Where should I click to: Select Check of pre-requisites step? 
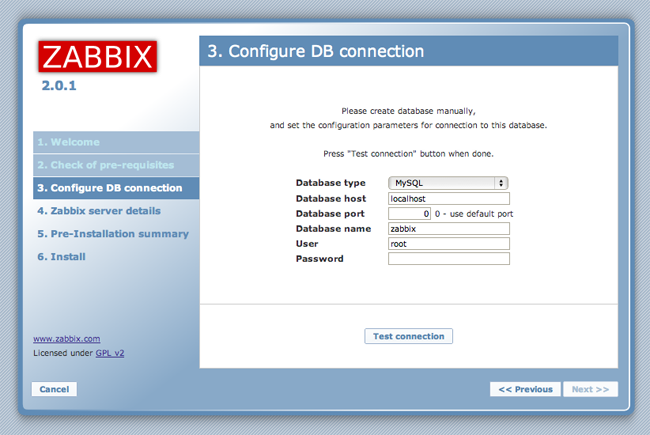pyautogui.click(x=105, y=164)
